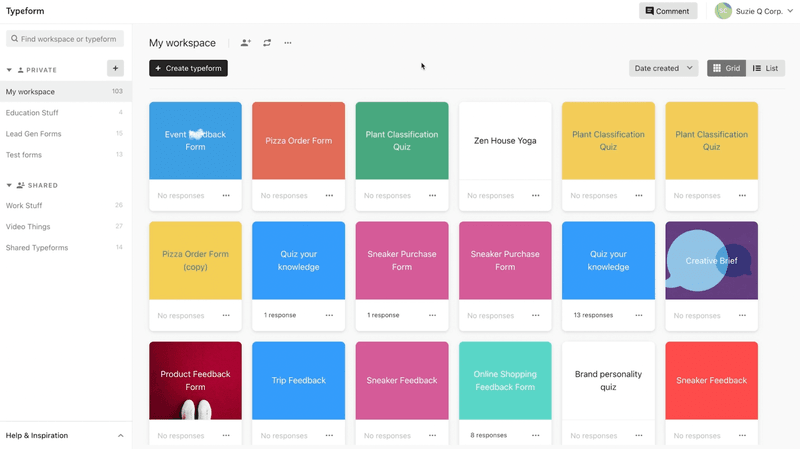Click the Suzie Q Corp. avatar icon
The width and height of the screenshot is (800, 449).
[x=723, y=11]
